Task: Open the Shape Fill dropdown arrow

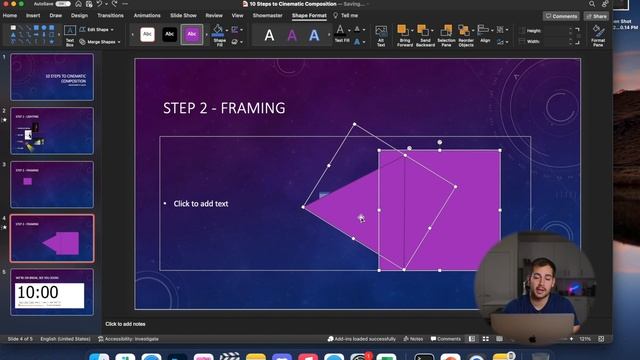Action: (227, 30)
